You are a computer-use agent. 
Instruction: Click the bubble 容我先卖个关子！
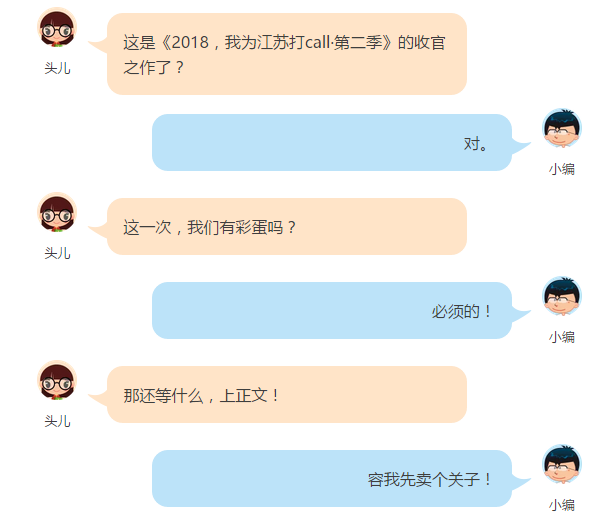332,478
